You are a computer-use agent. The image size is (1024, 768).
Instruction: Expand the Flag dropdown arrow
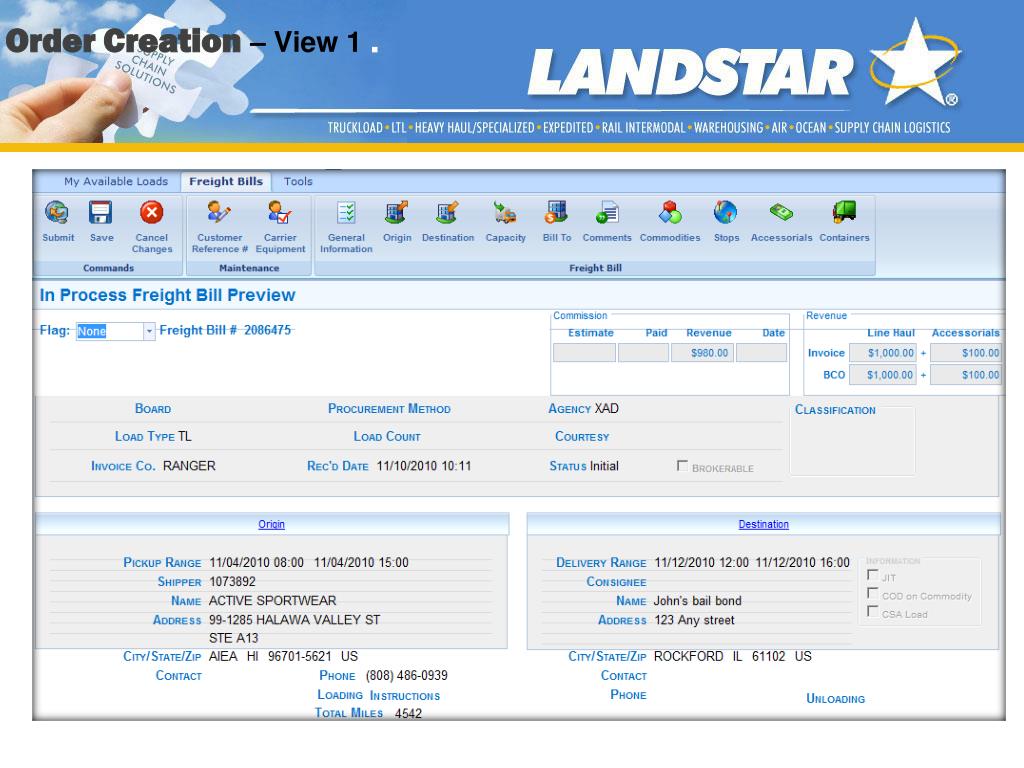click(x=149, y=331)
